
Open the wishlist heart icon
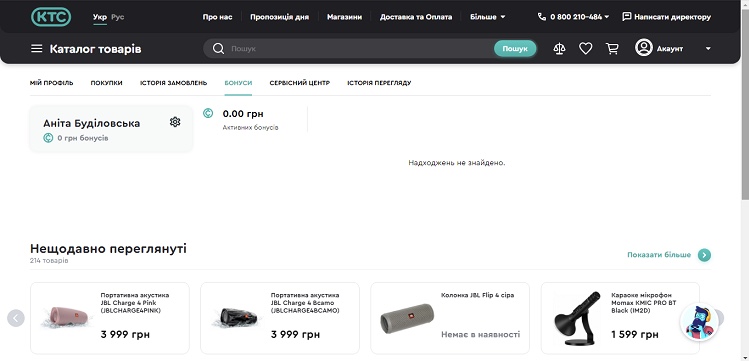point(586,49)
